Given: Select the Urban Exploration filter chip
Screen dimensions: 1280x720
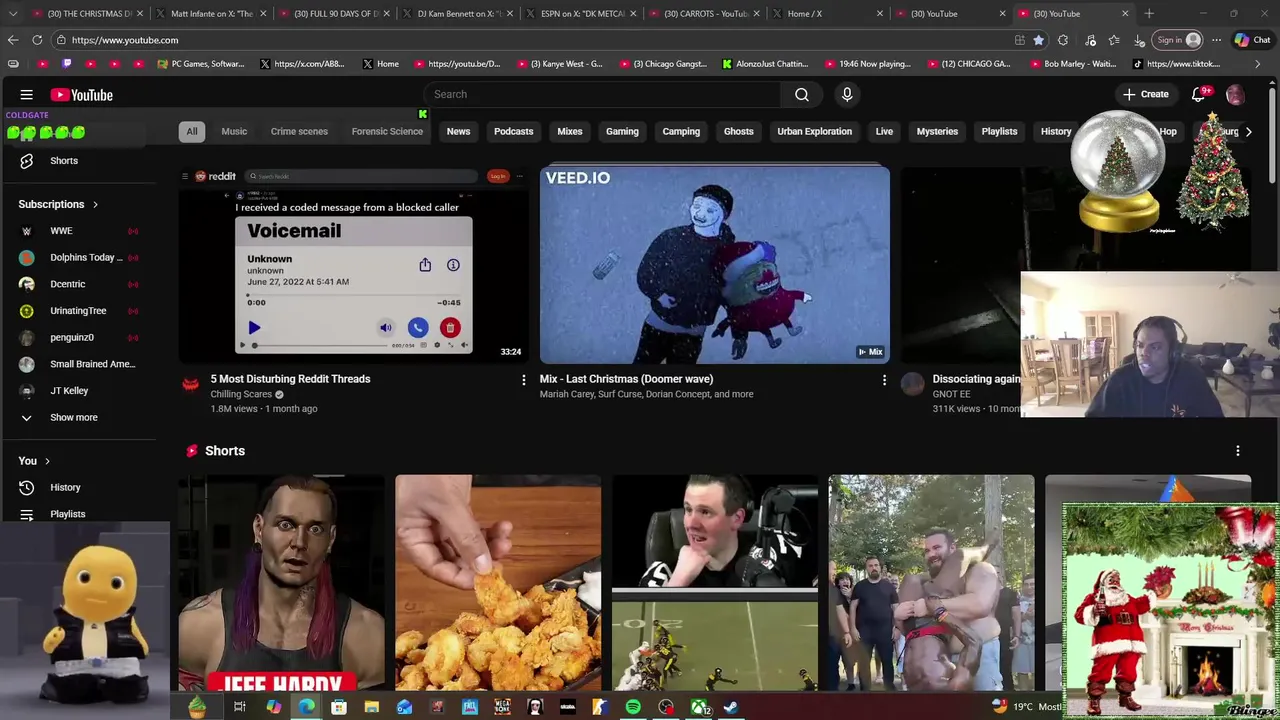Looking at the screenshot, I should (815, 131).
